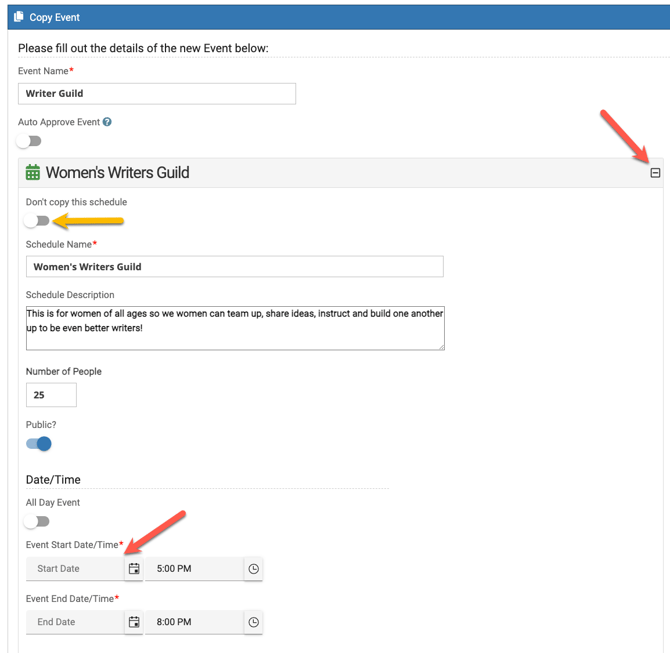
Task: Click the 8:00 PM end time field
Action: coord(194,622)
